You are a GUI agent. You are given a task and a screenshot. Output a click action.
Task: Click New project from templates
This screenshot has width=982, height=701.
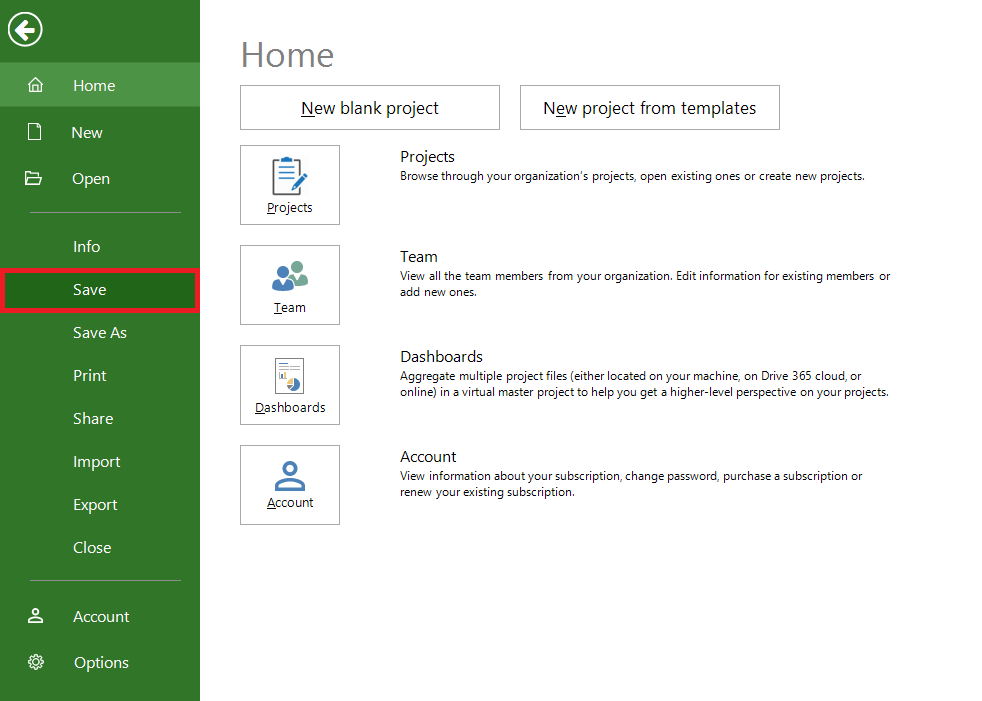pyautogui.click(x=649, y=107)
